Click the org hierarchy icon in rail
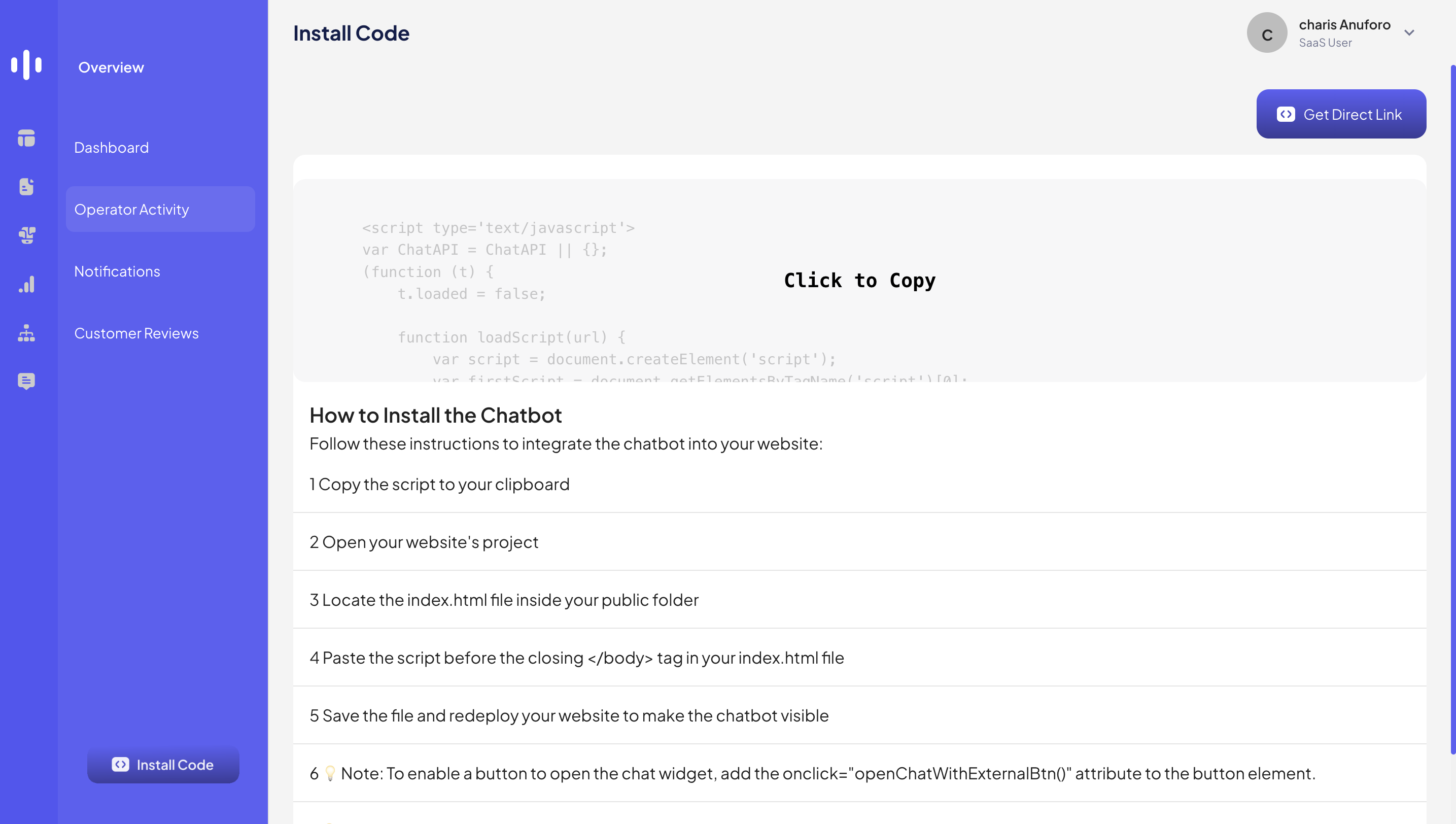The height and width of the screenshot is (824, 1456). point(26,333)
